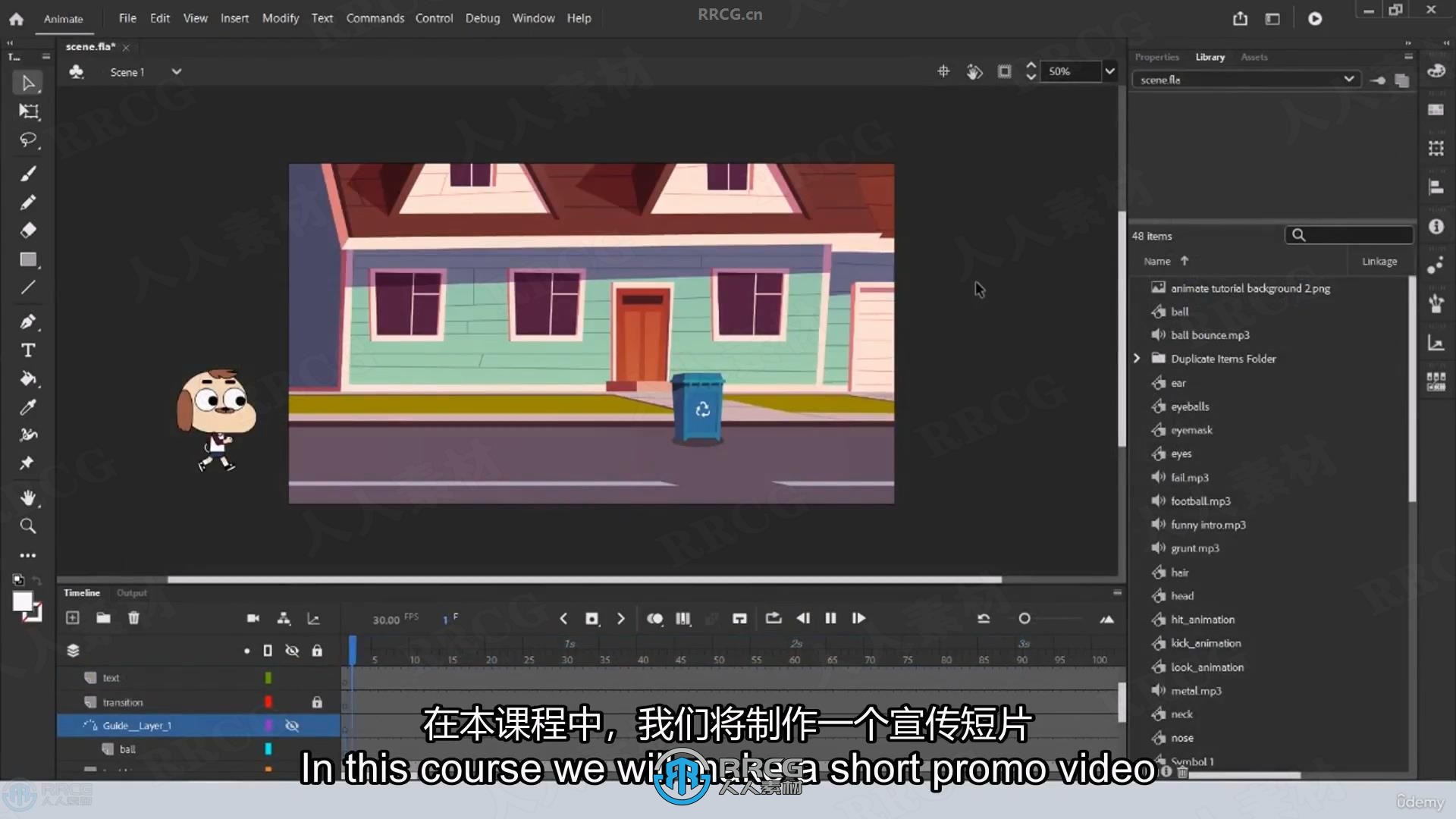Click the New Layer icon in timeline
1456x819 pixels.
point(73,618)
